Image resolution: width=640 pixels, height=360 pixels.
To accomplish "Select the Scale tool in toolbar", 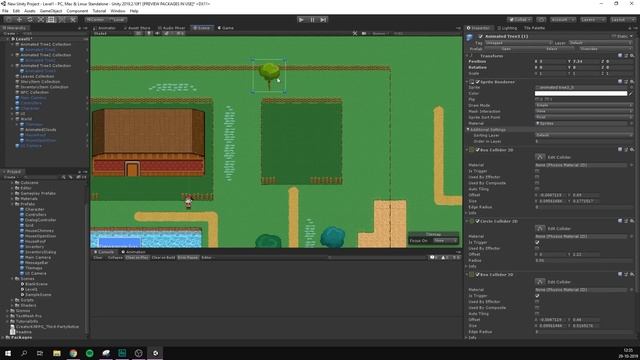I will [x=40, y=20].
